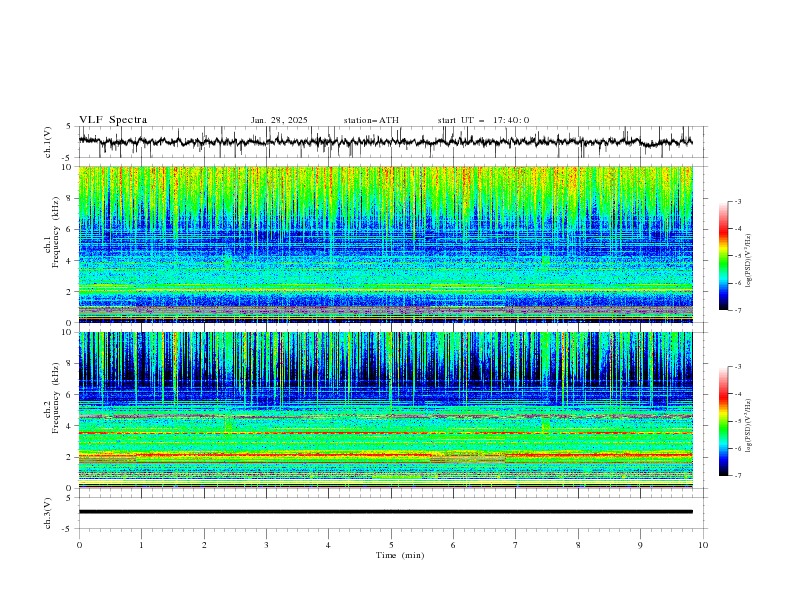Click the time axis tick label '7'
Viewport: 792px width, 612px height.
coord(516,545)
